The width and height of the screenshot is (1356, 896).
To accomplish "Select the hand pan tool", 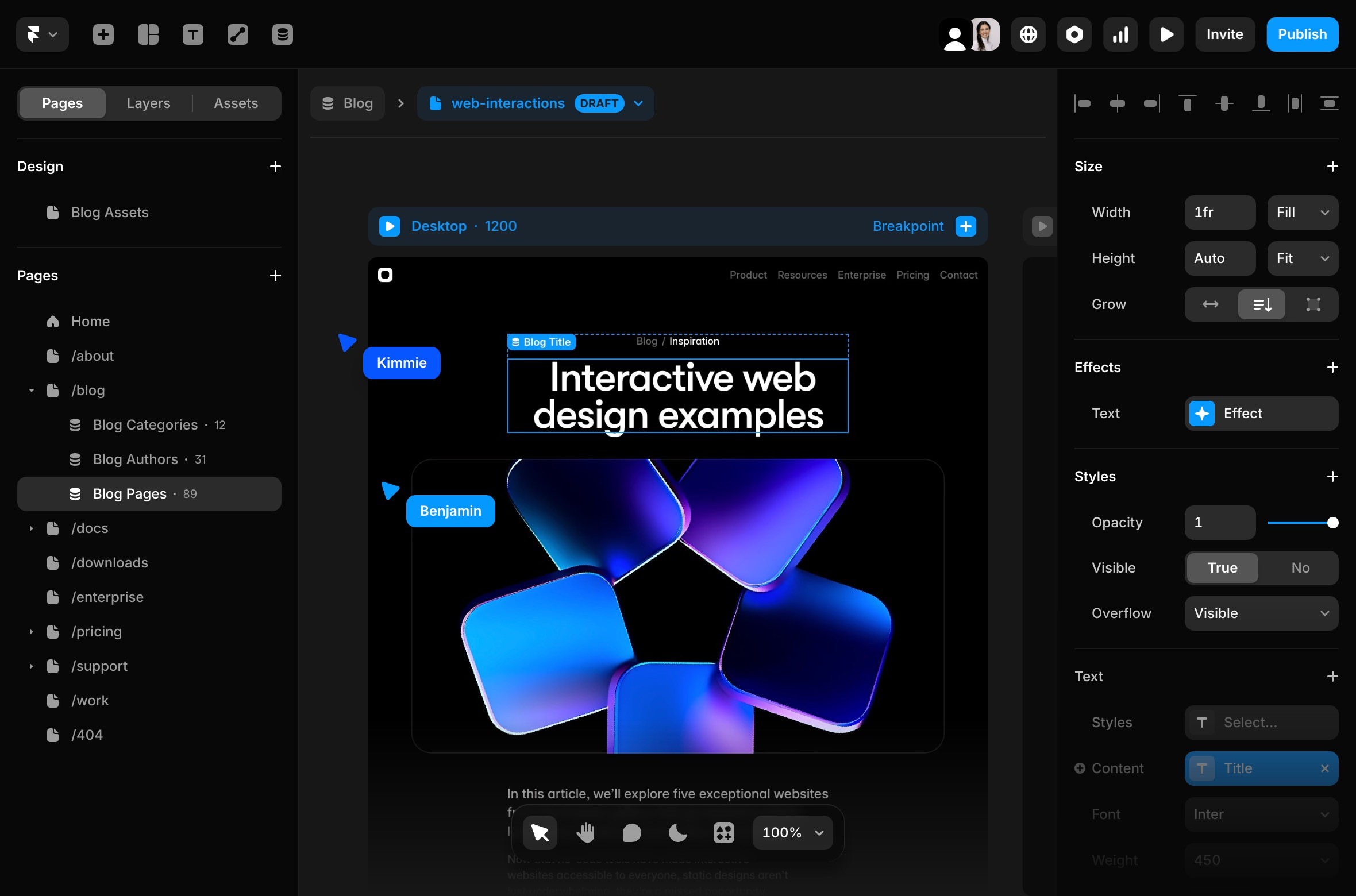I will [585, 832].
